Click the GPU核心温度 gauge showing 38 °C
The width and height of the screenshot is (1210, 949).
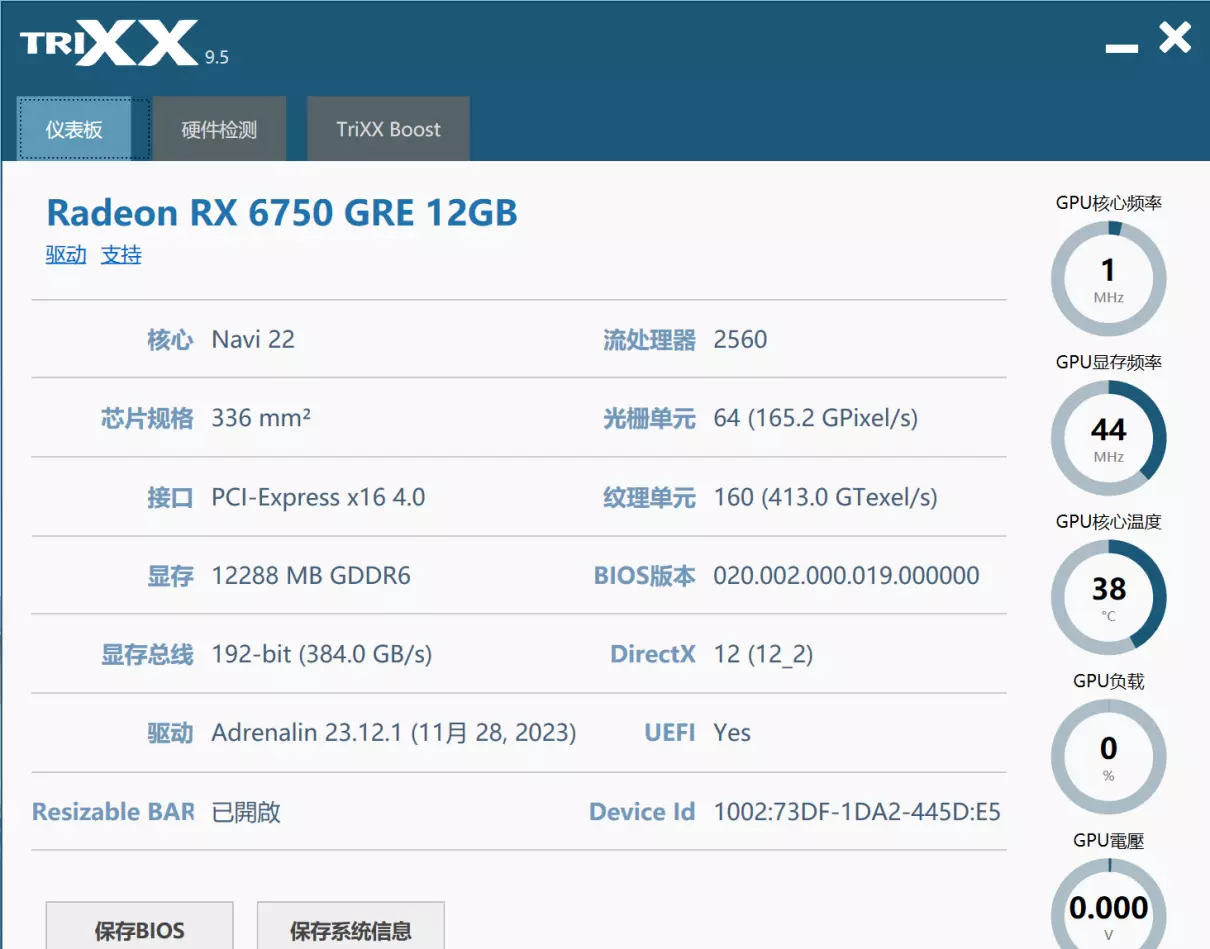point(1108,598)
